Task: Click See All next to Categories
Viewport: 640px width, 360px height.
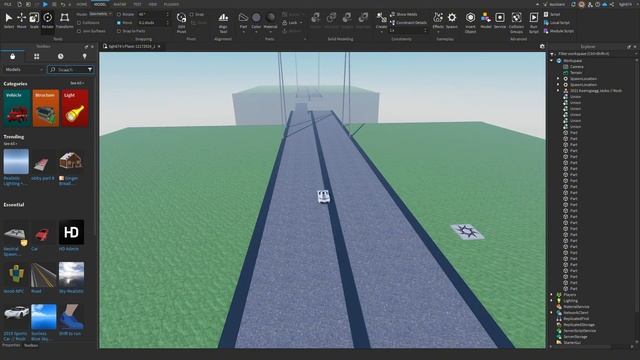Action: (x=77, y=83)
